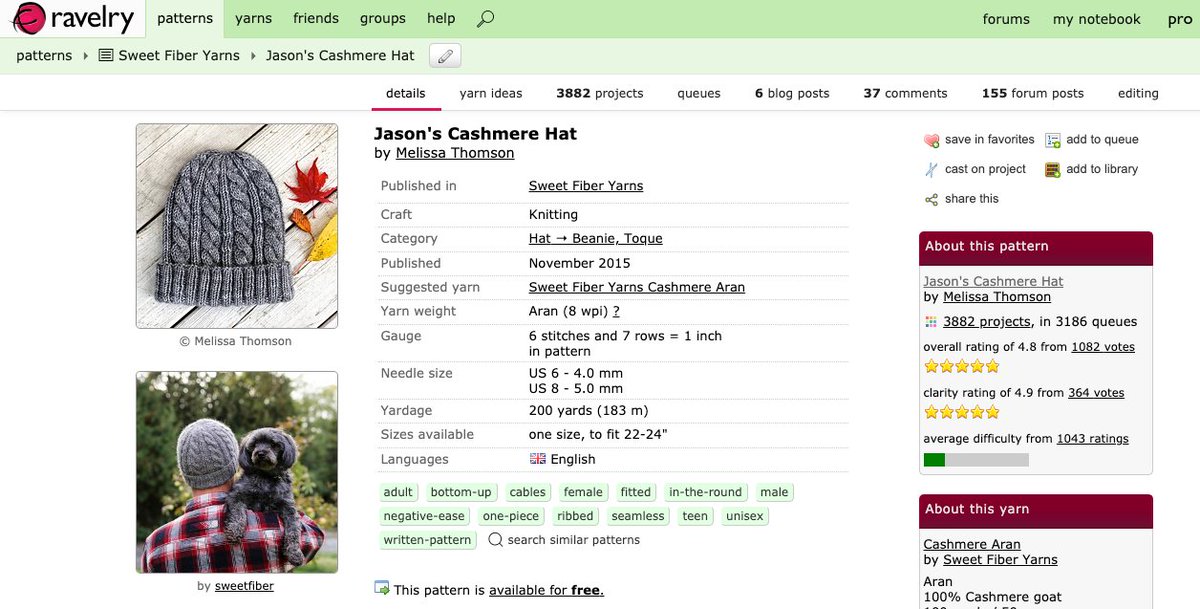The image size is (1200, 609).
Task: Click the average difficulty green bar
Action: pyautogui.click(x=976, y=460)
